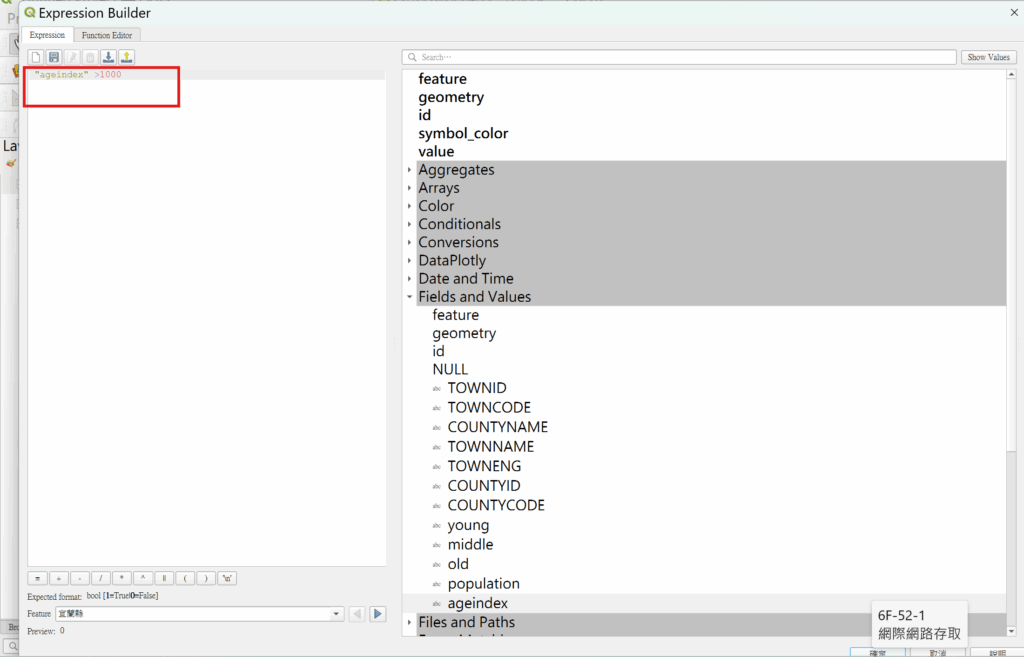Click into the expression text editor

pos(206,317)
